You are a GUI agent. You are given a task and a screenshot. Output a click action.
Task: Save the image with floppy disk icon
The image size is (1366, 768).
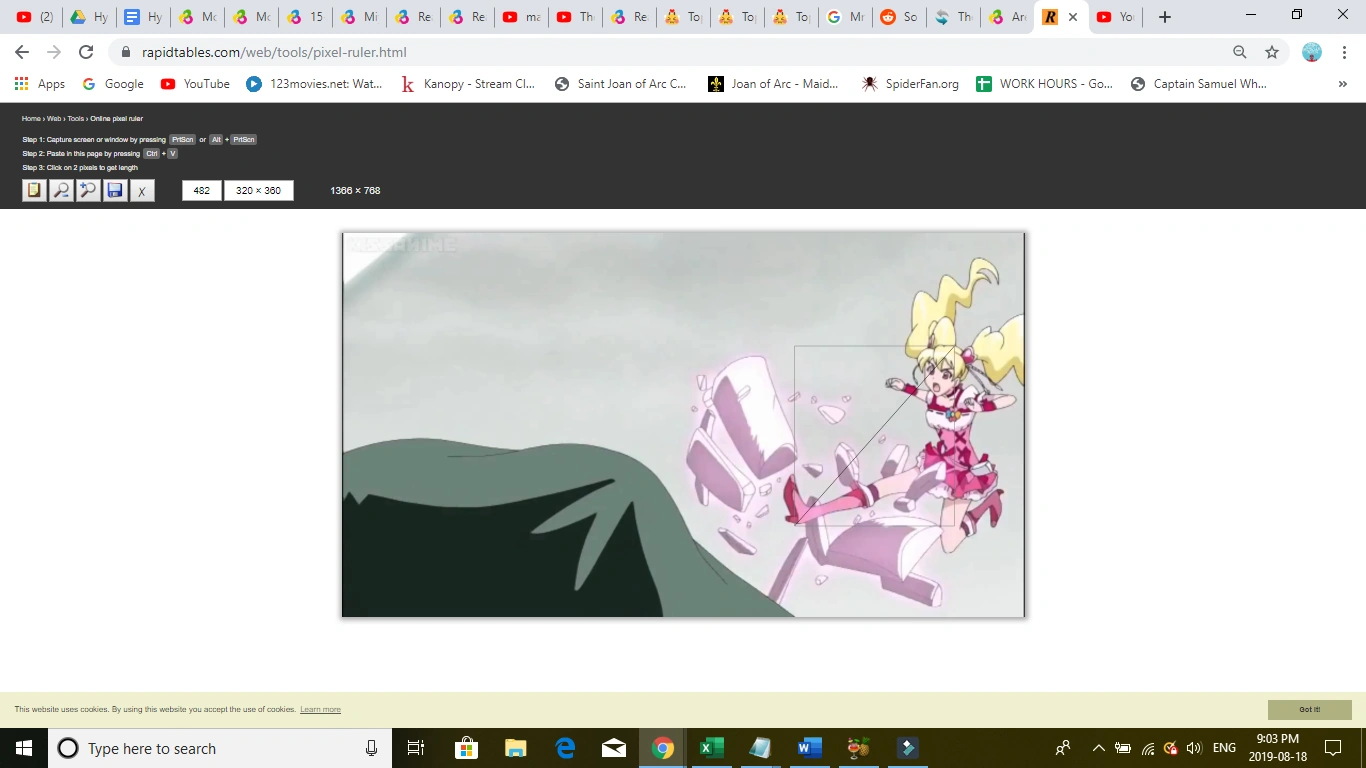115,190
